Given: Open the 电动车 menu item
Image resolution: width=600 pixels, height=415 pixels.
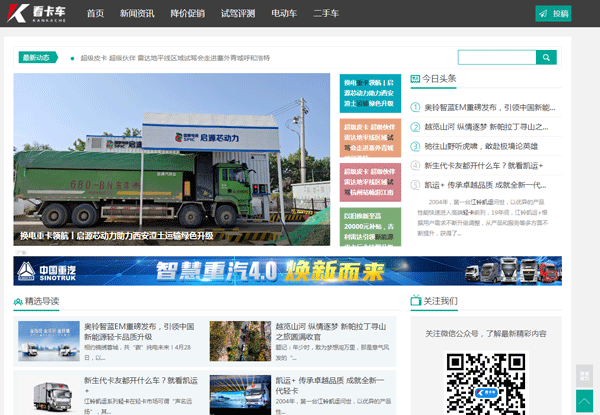Looking at the screenshot, I should (284, 13).
